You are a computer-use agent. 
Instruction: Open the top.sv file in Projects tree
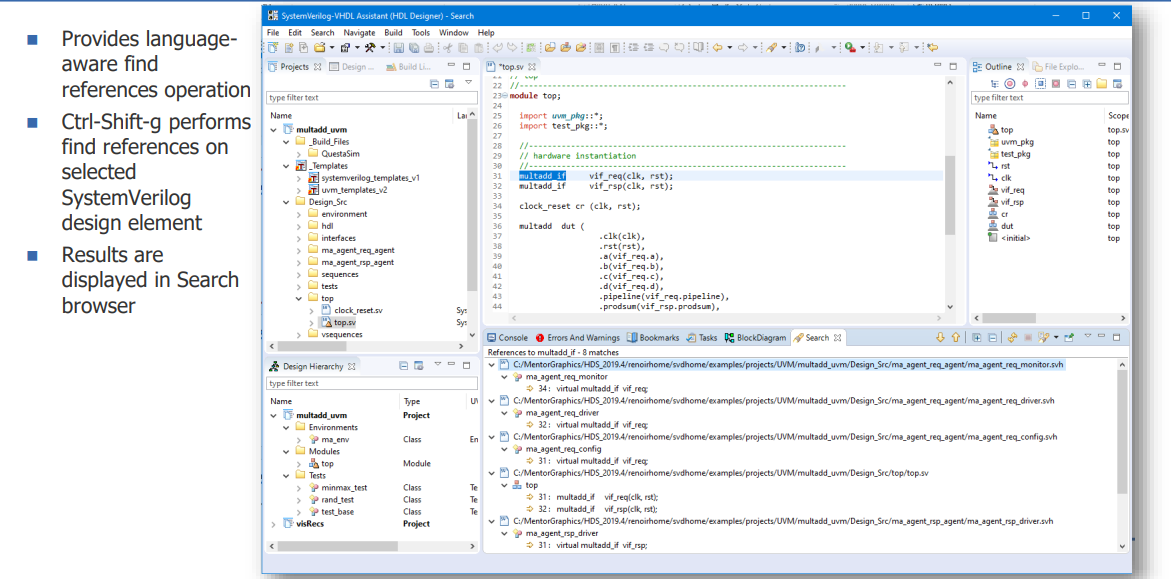[344, 323]
